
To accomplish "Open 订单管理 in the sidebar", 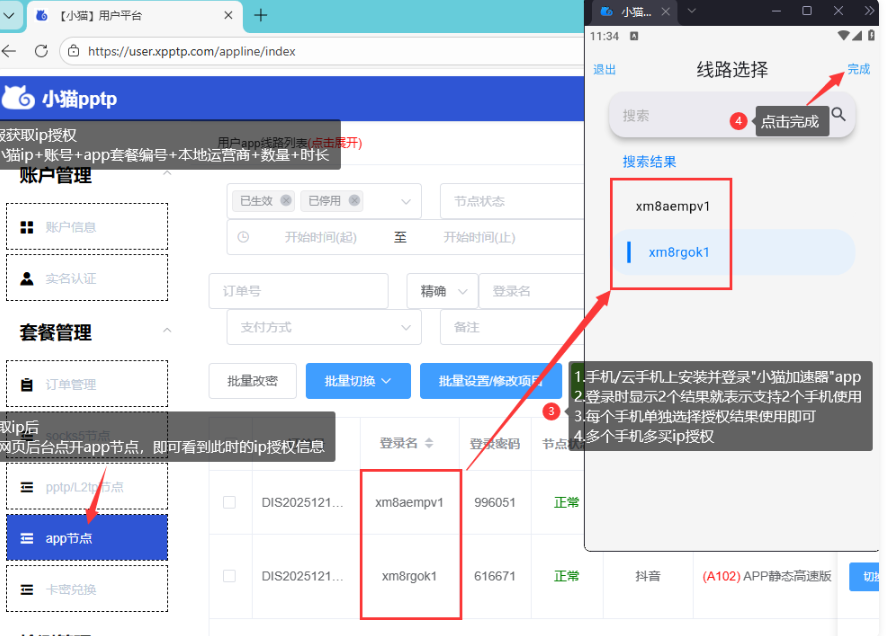I will tap(87, 384).
